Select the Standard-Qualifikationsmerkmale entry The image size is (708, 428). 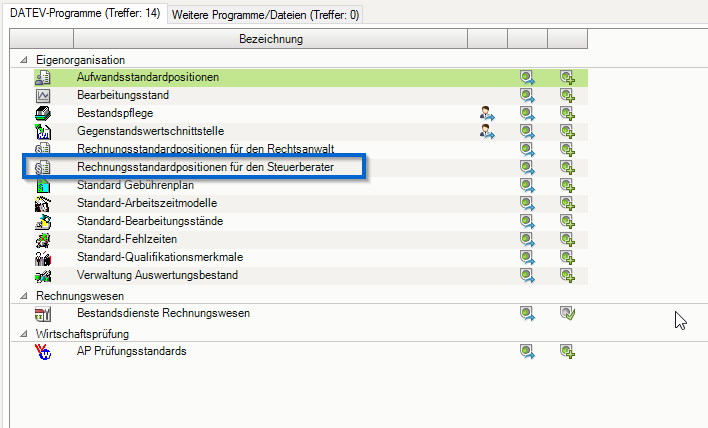point(160,257)
